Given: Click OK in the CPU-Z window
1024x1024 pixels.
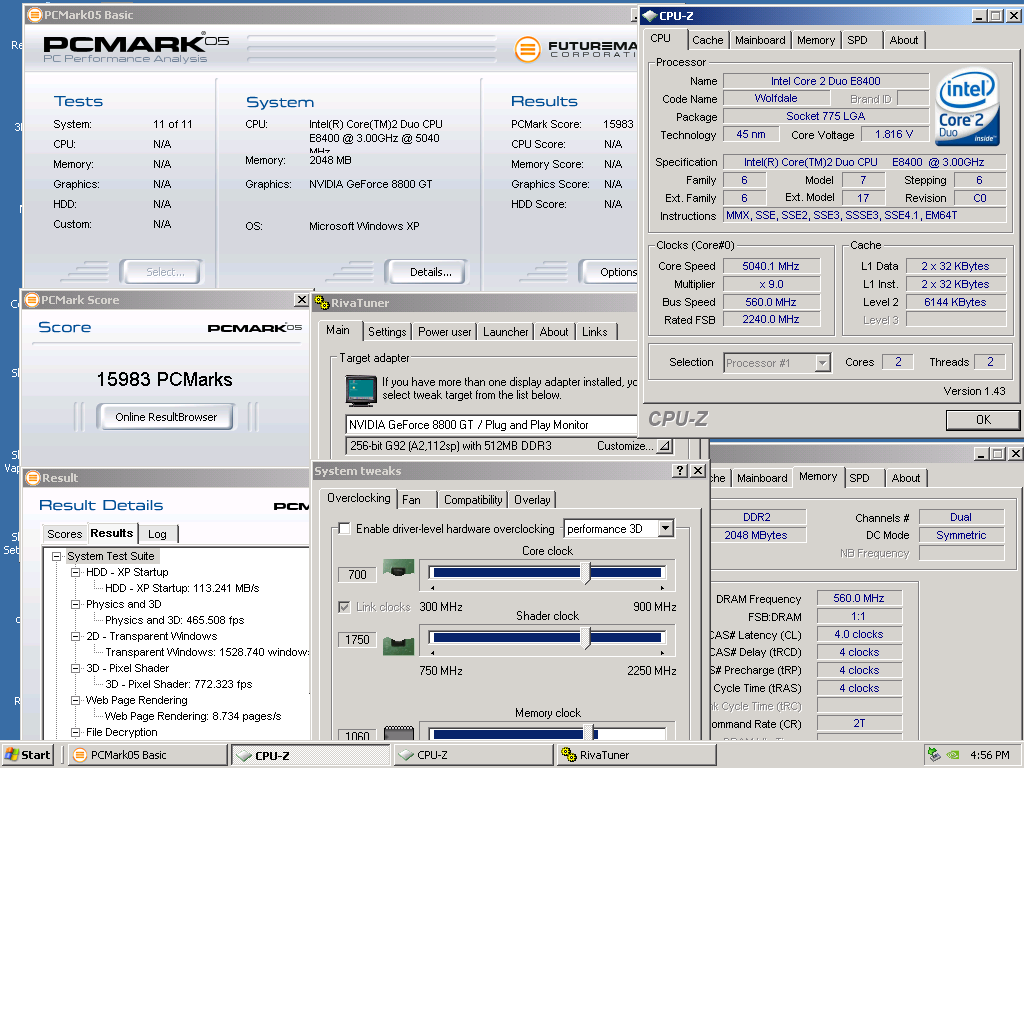Looking at the screenshot, I should [983, 420].
